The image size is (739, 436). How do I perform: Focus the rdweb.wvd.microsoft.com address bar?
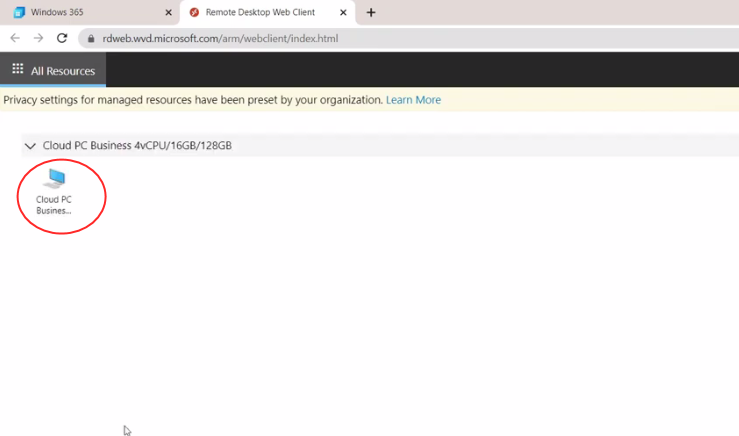[x=409, y=38]
